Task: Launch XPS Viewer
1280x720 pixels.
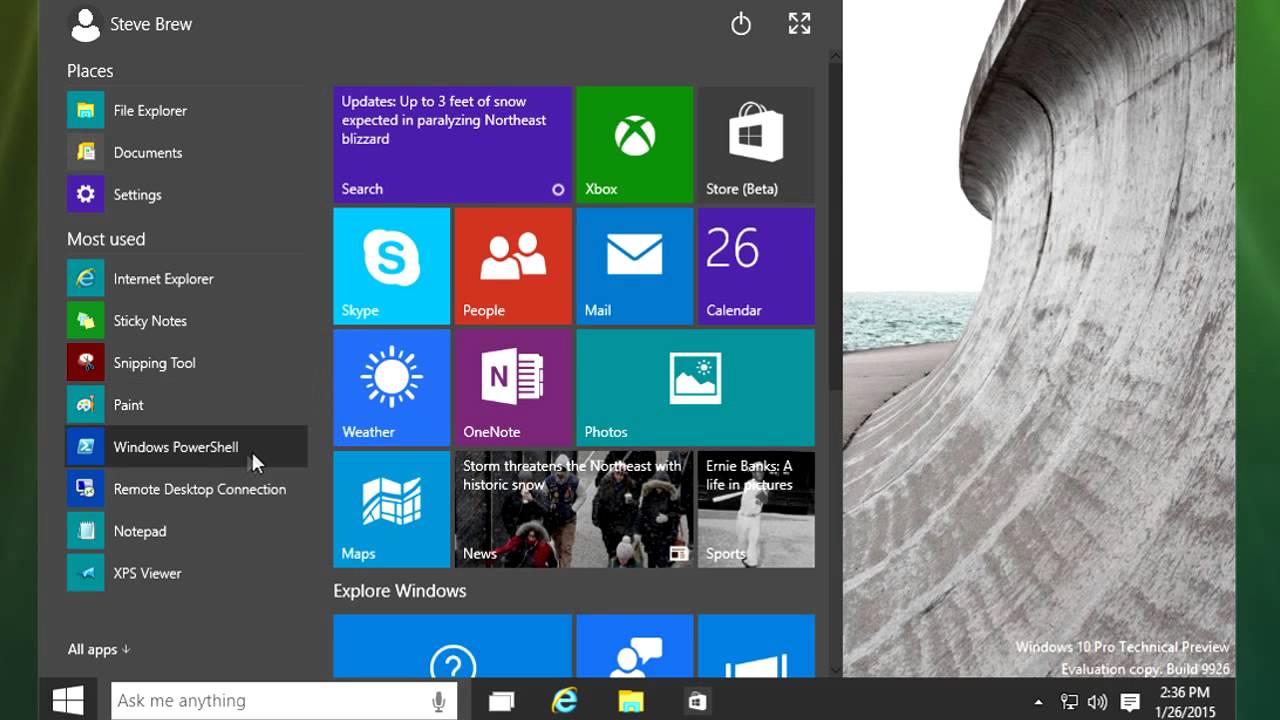Action: tap(186, 573)
